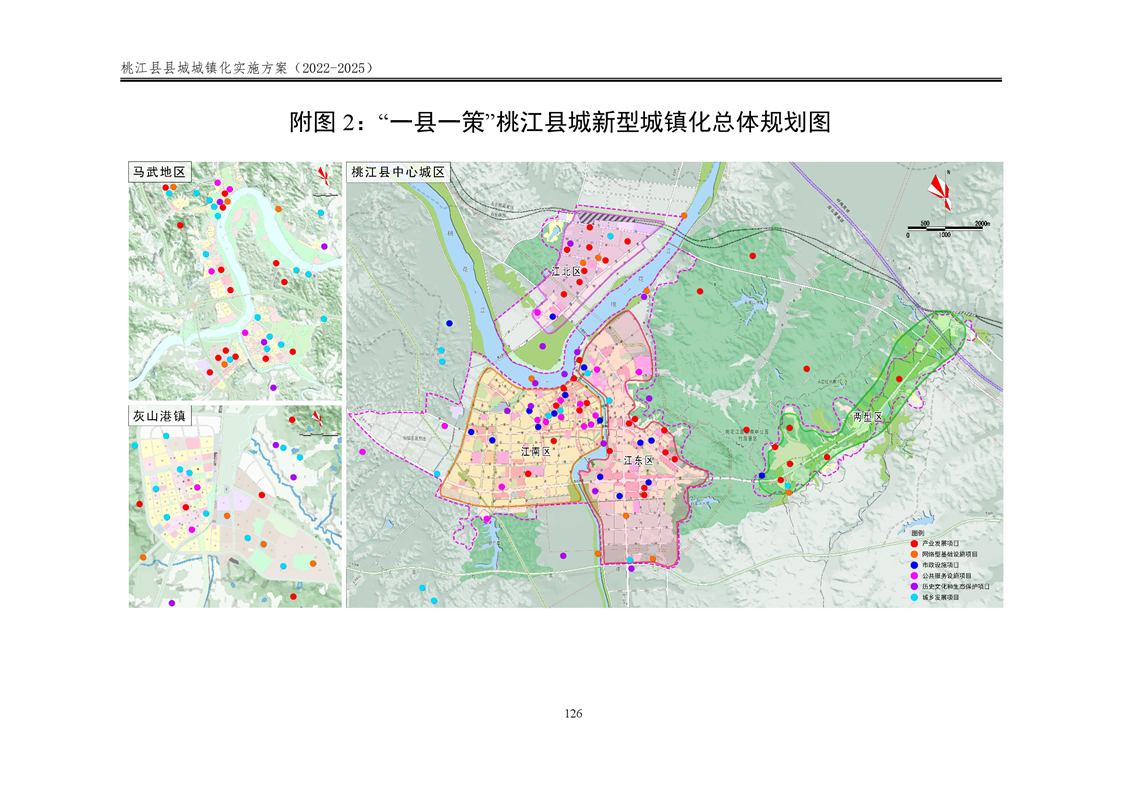Click the 桃江县中心城区 map title box
The height and width of the screenshot is (793, 1122).
[400, 172]
